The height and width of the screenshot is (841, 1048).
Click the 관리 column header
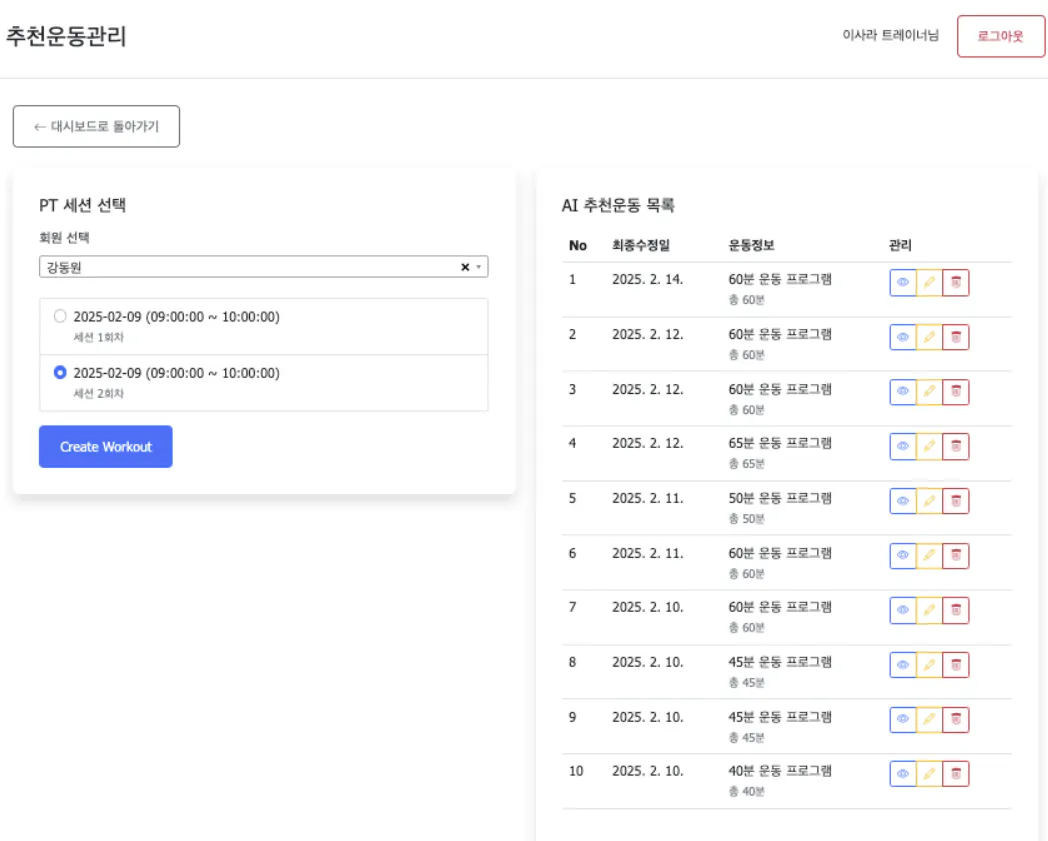pyautogui.click(x=900, y=245)
